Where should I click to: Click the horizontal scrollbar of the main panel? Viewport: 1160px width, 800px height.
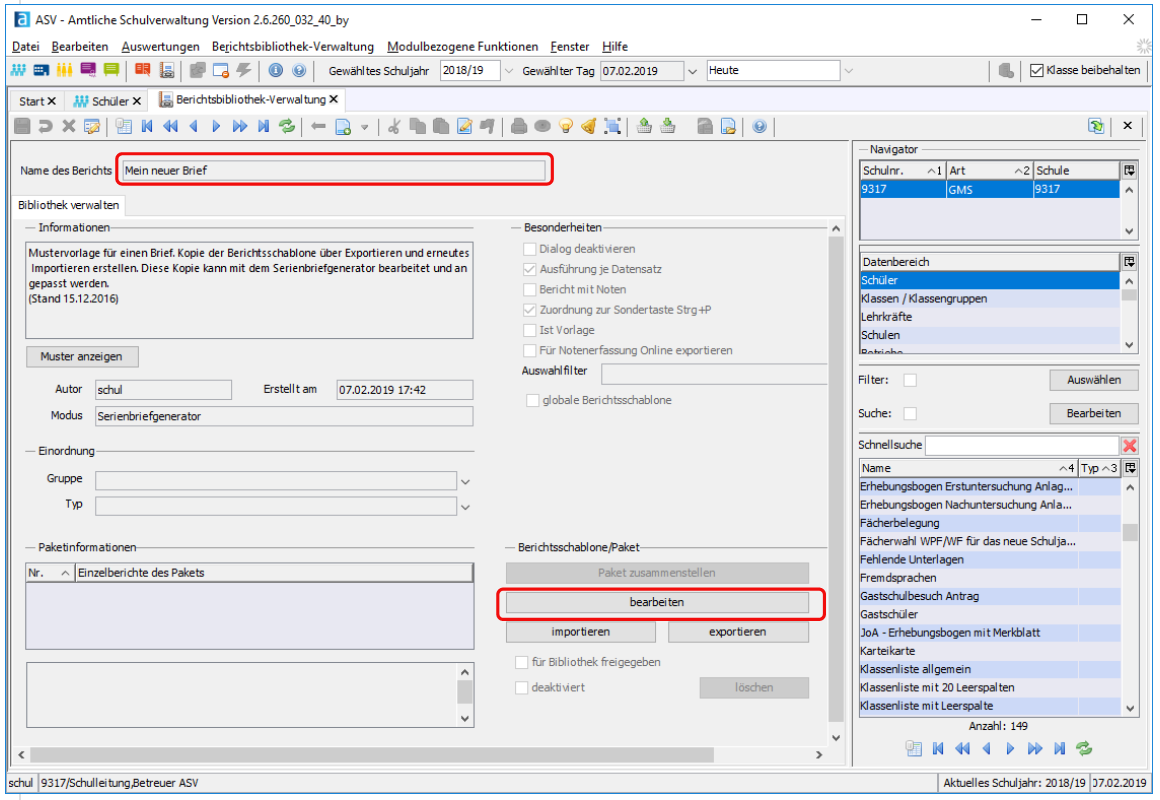point(371,755)
